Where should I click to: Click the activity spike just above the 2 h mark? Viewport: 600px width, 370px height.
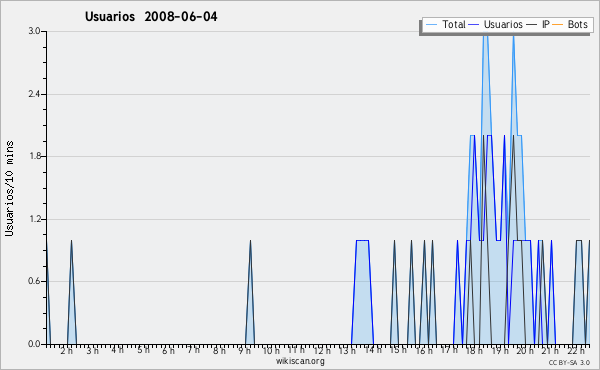(72, 291)
